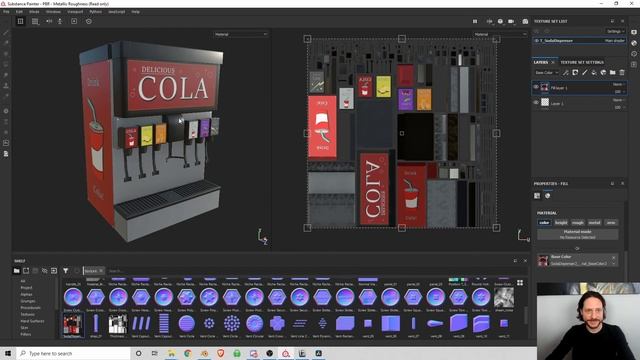Click the Windows taskbar search box
The image size is (640, 360).
[73, 353]
